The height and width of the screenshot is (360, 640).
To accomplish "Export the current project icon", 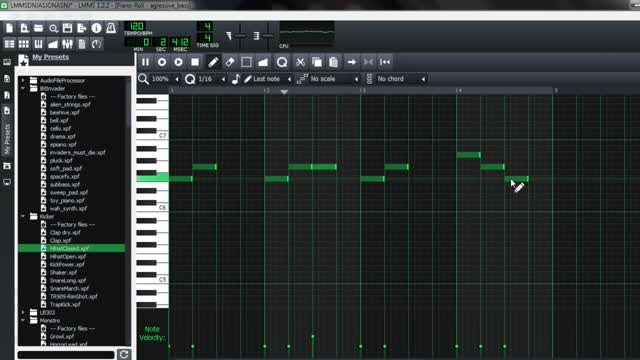I will tap(82, 28).
